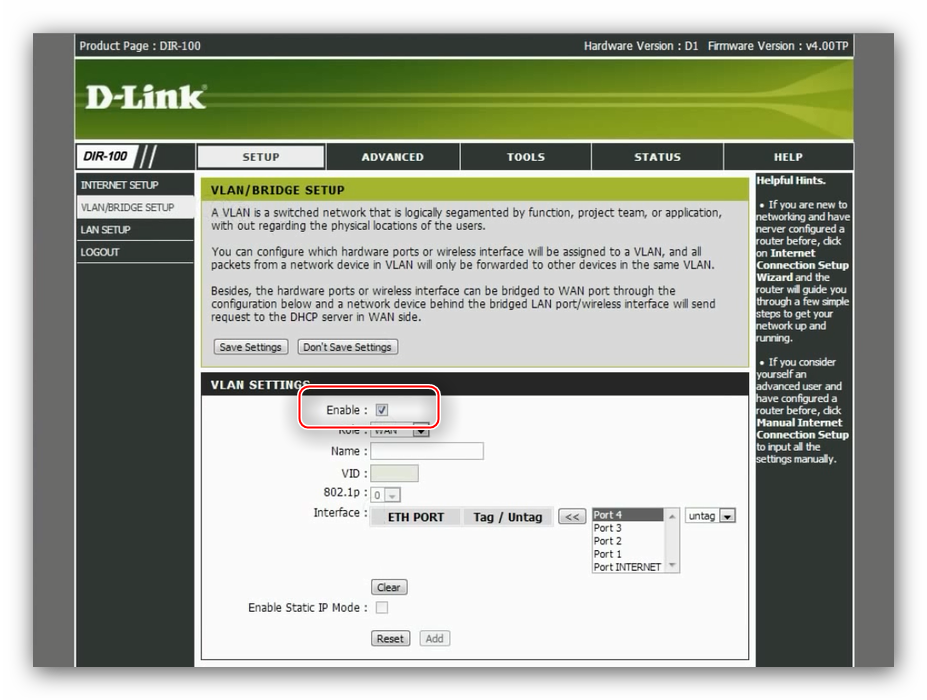Open the TOOLS tab
This screenshot has width=927, height=700.
pos(526,157)
